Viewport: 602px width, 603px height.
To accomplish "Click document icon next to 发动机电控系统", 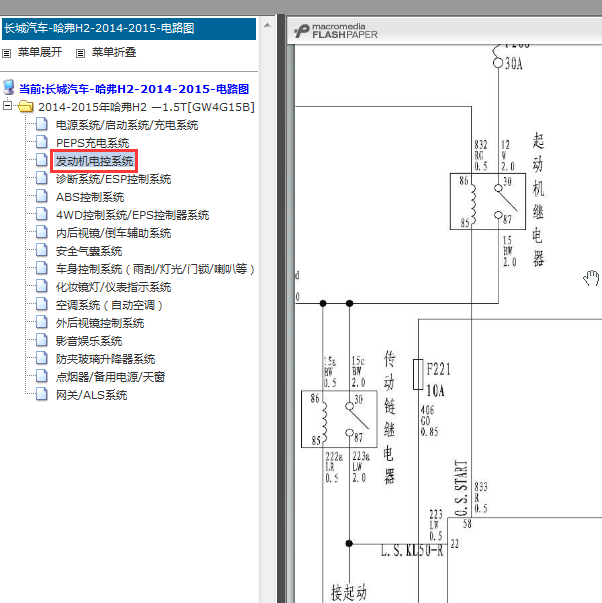I will [42, 160].
